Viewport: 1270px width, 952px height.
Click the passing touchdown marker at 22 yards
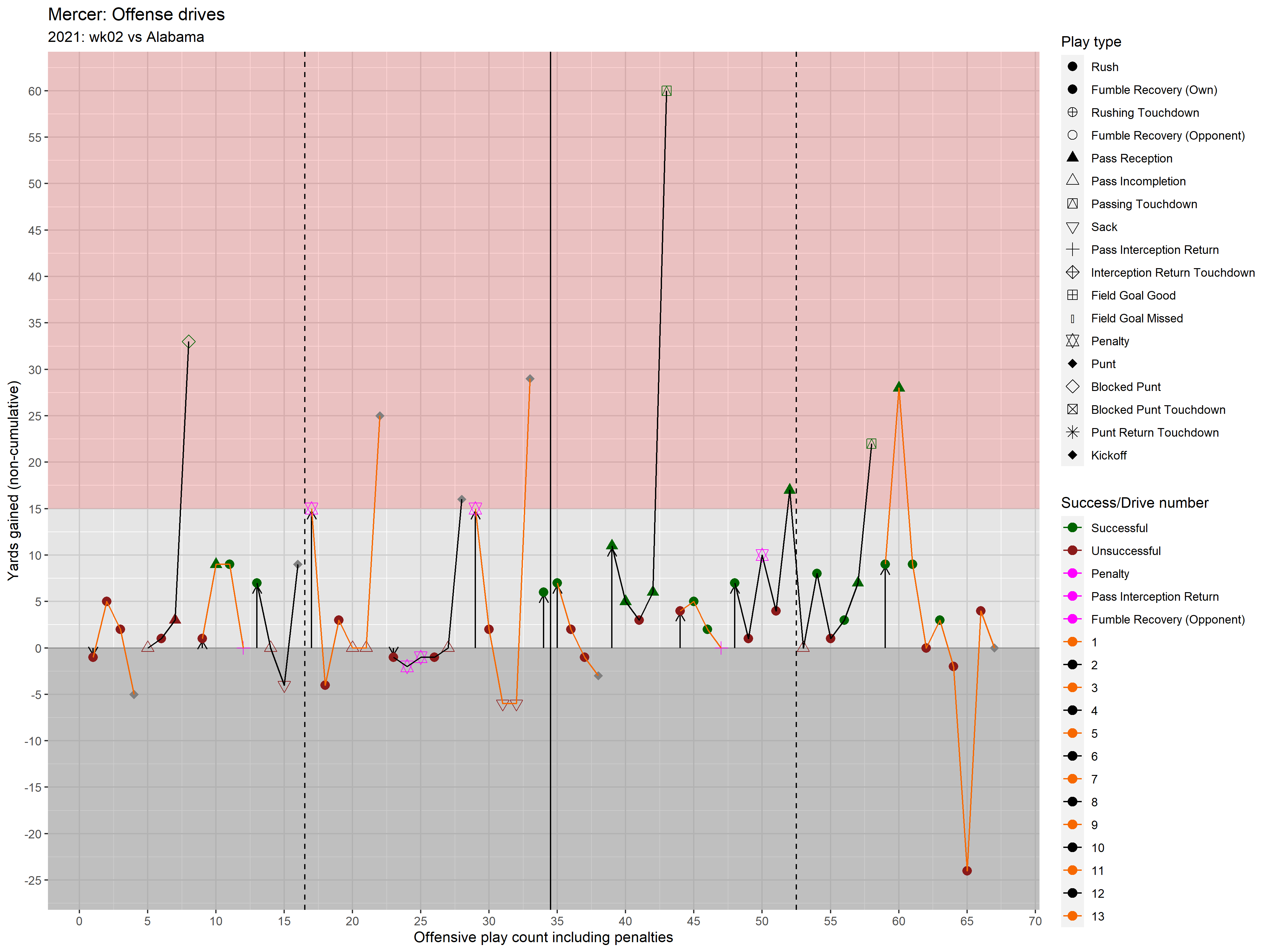coord(871,444)
